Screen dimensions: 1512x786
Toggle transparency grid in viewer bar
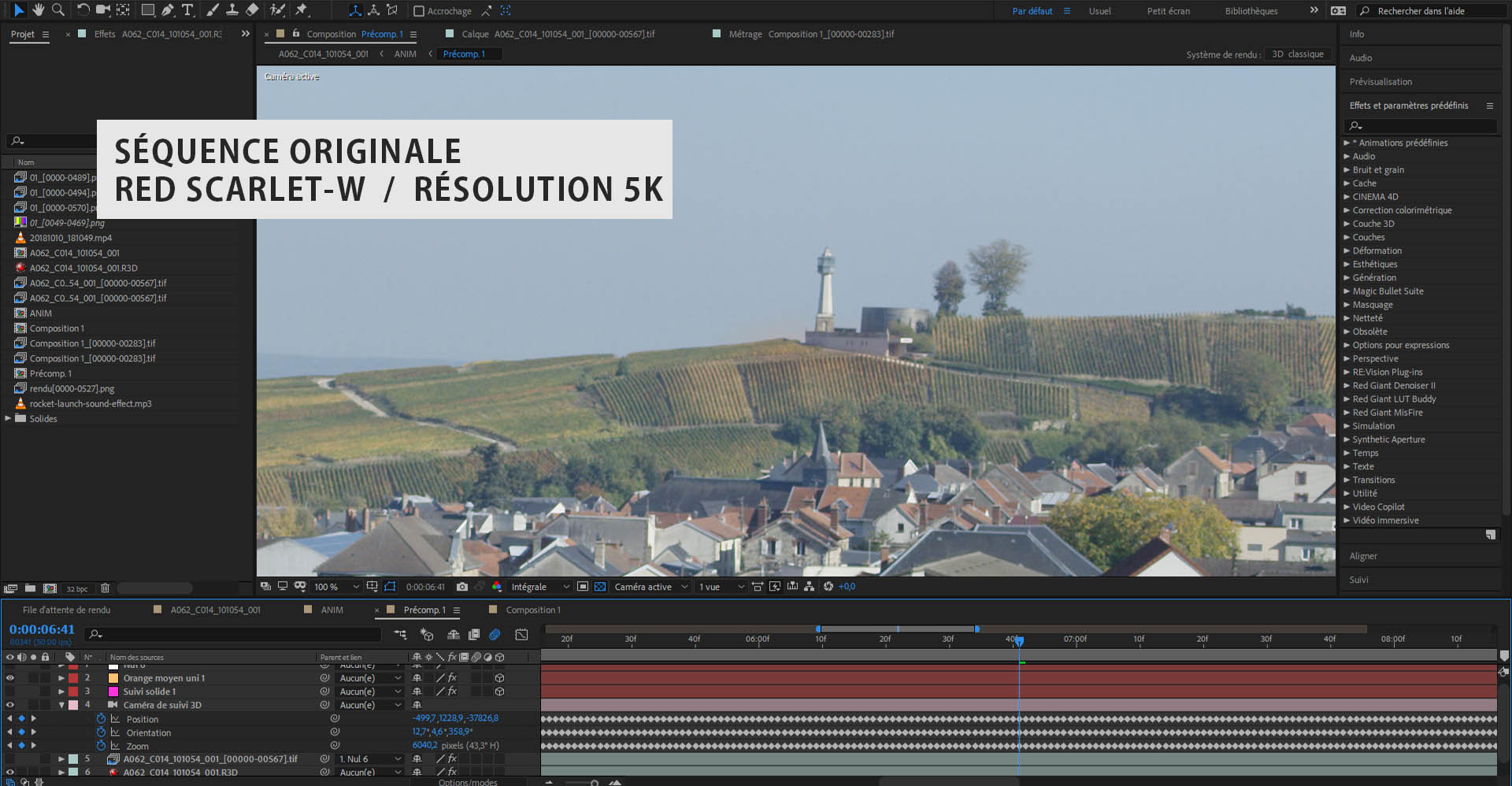pyautogui.click(x=600, y=587)
